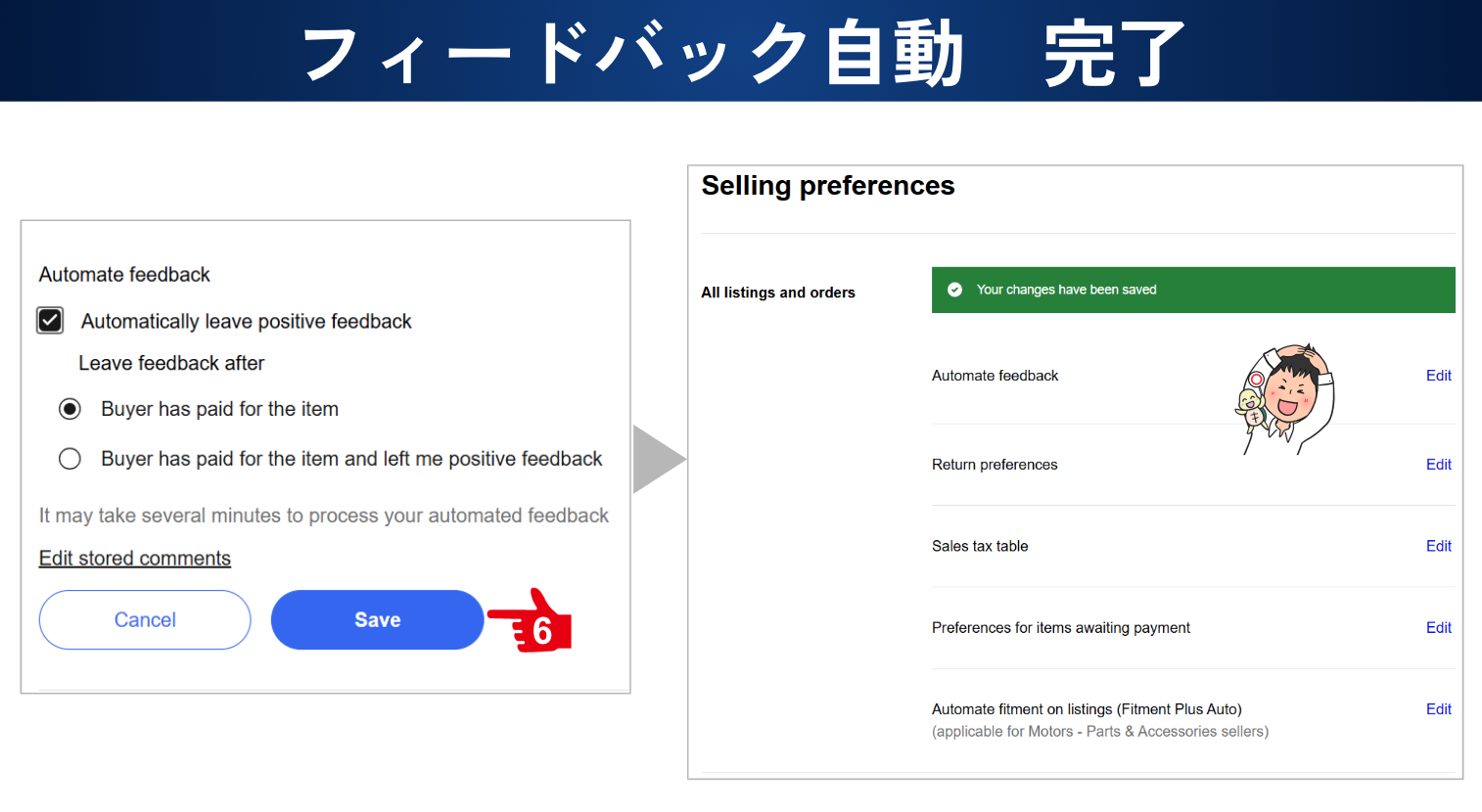
Task: Edit preferences for items awaiting payment
Action: point(1438,628)
